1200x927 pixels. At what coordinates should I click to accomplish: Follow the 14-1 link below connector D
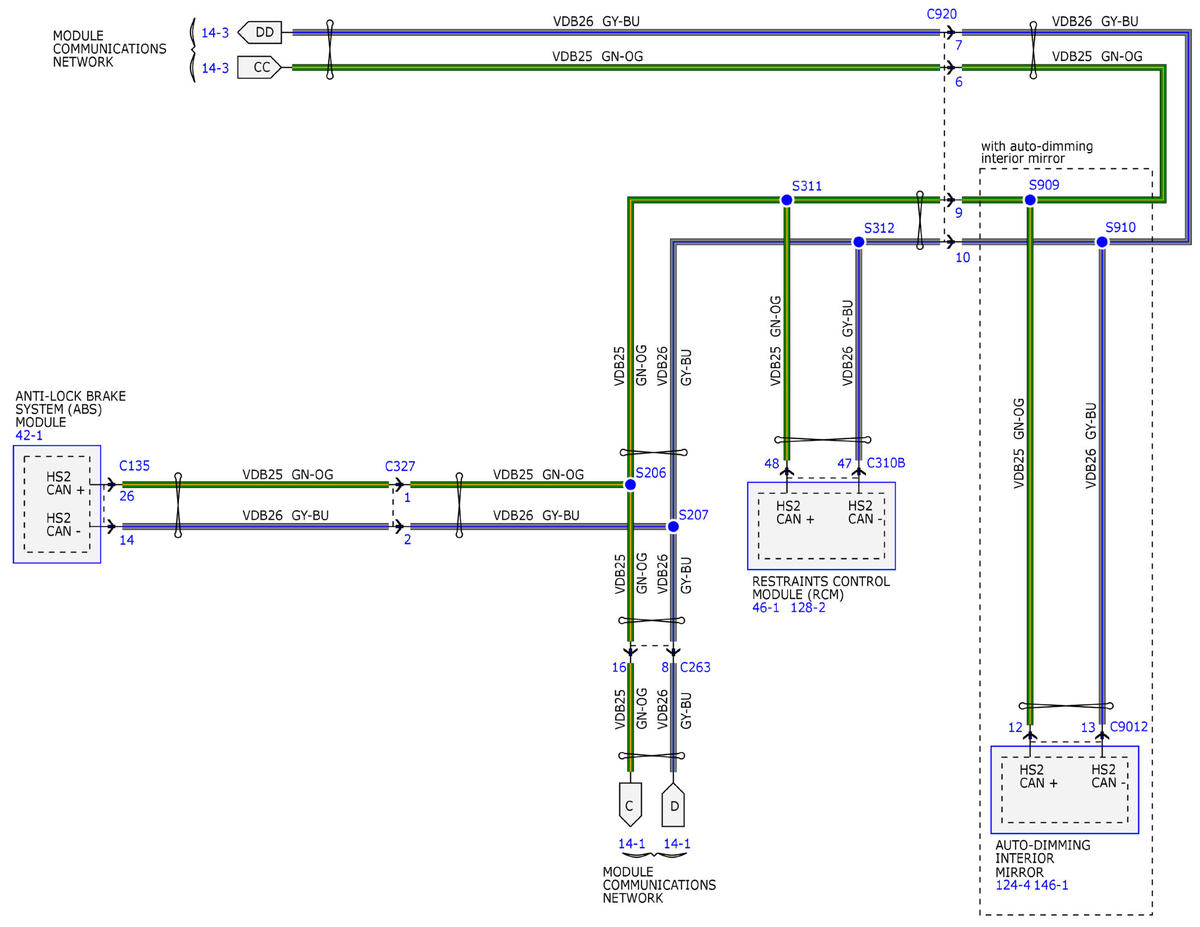[x=677, y=844]
